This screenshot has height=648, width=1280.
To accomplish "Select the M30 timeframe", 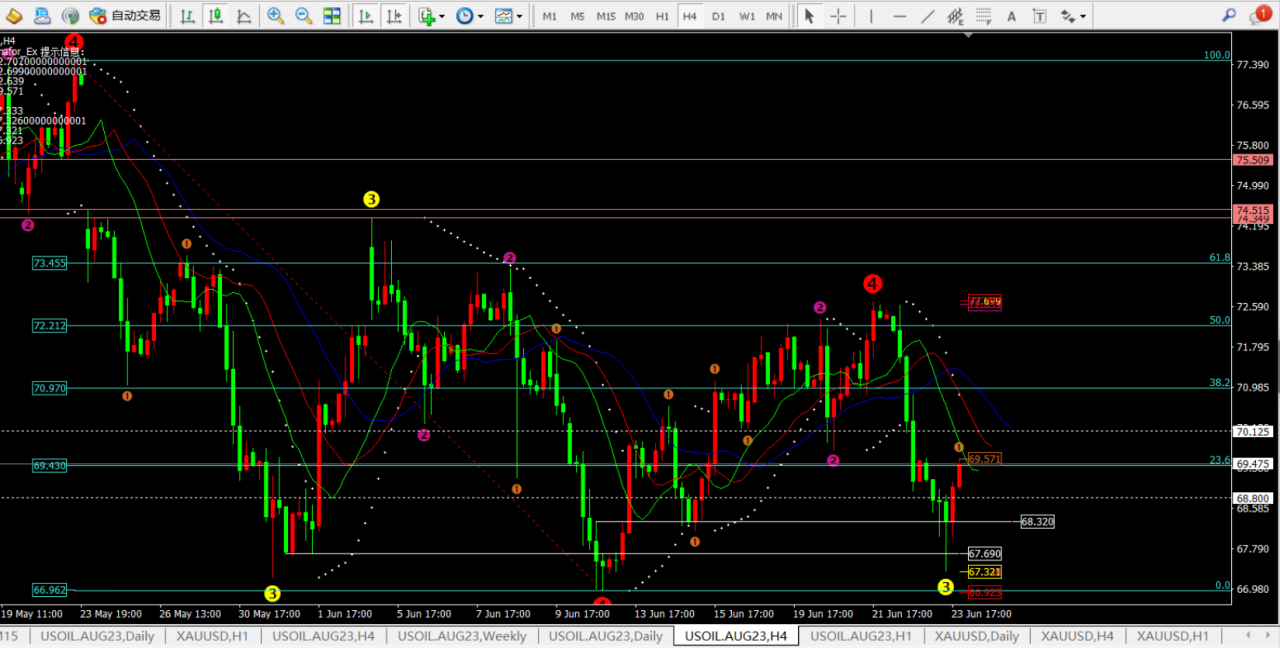I will pyautogui.click(x=634, y=16).
